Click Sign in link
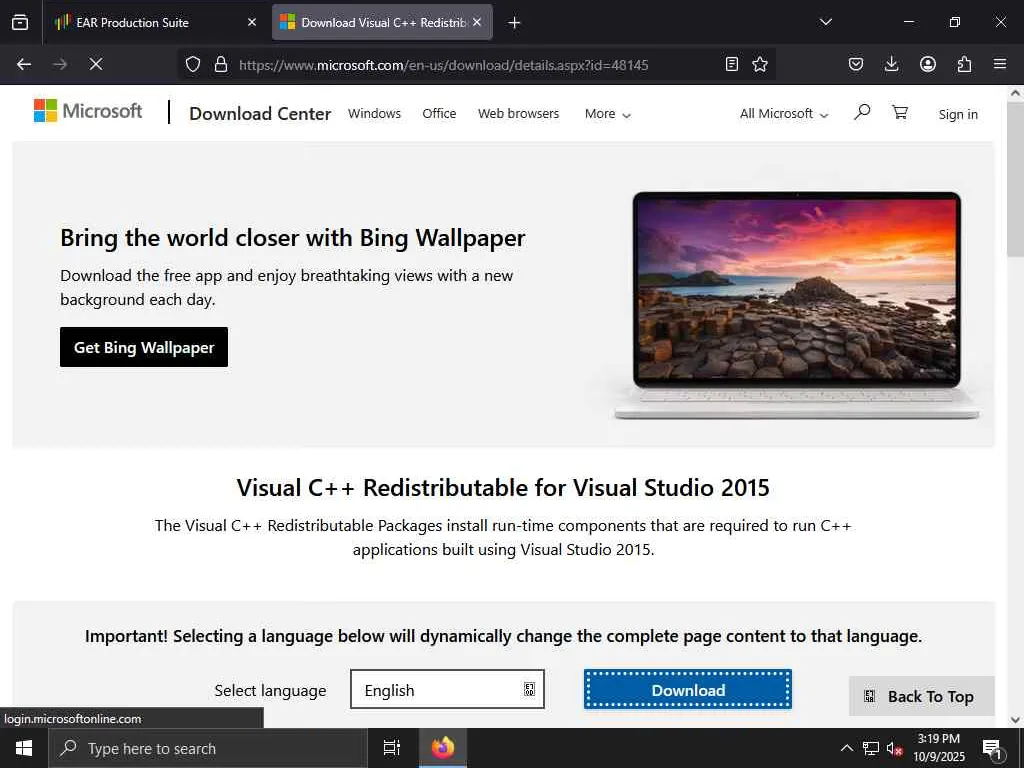The width and height of the screenshot is (1024, 768). [958, 114]
